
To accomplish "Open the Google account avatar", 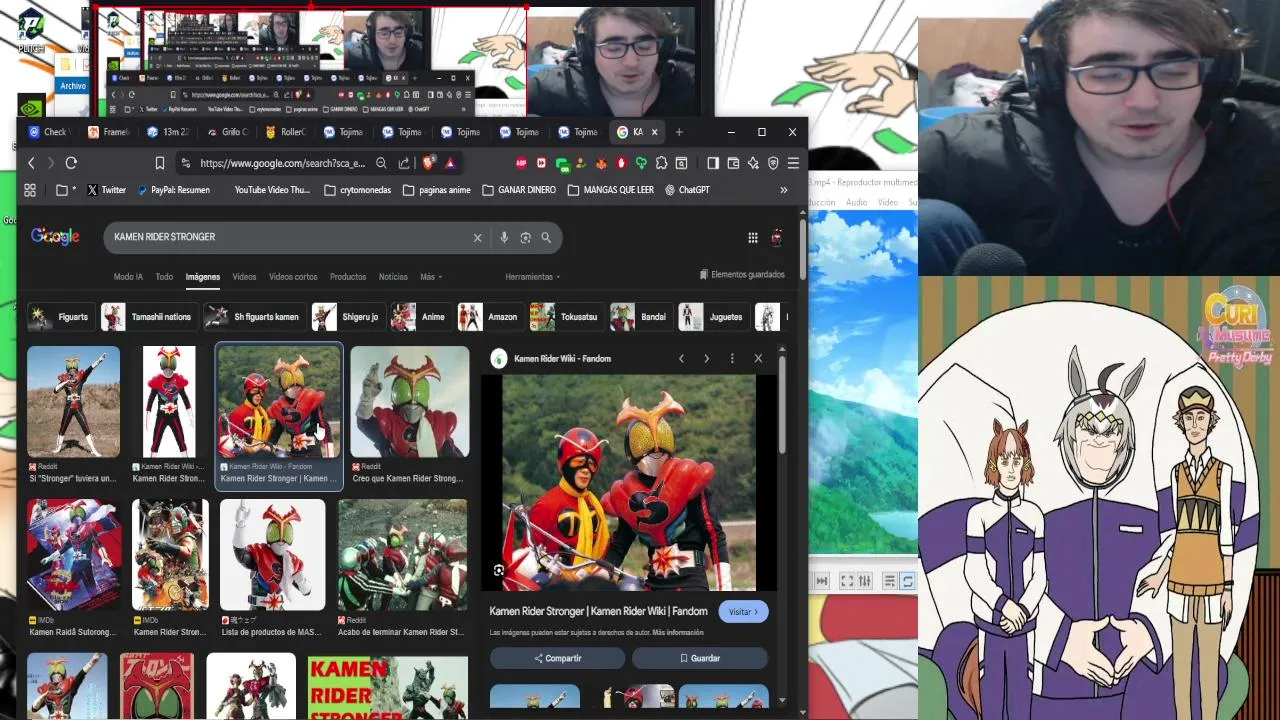I will coord(777,237).
